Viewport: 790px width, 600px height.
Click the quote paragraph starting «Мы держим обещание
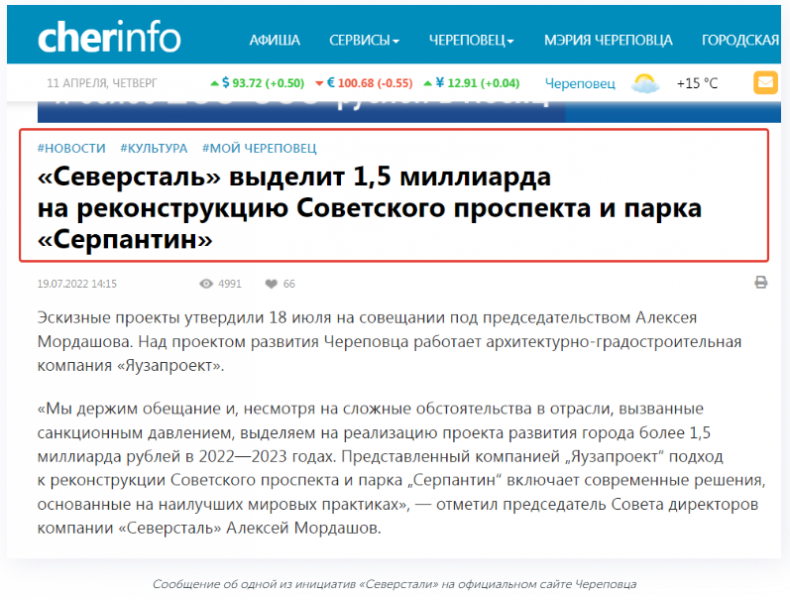401,468
